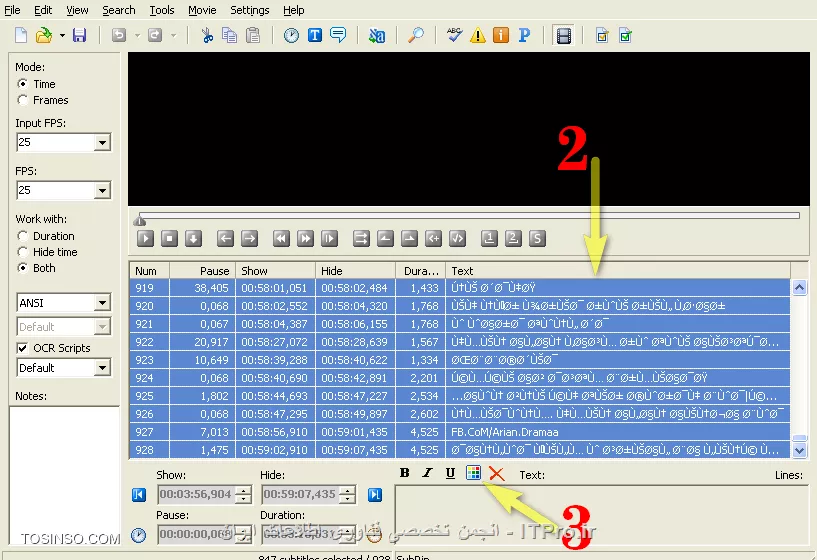This screenshot has width=817, height=560.
Task: Select subtitle row FB.CoM/Arian.Dramaa
Action: coord(460,432)
